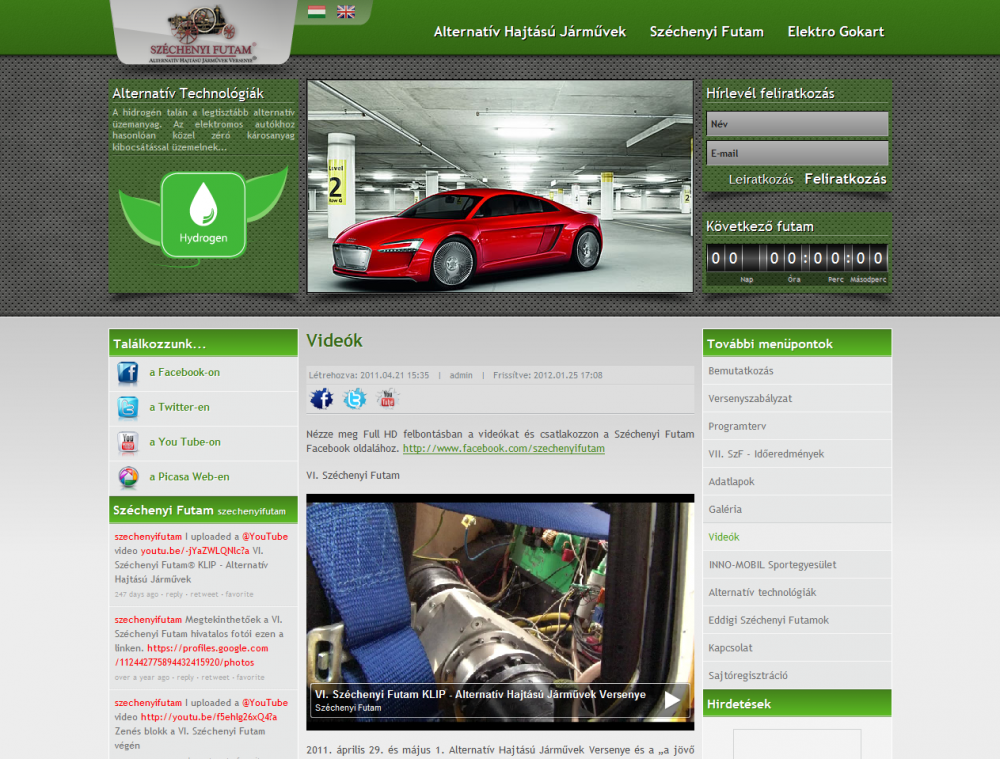Open YouTube icon in Találkozzunk sidebar
Viewport: 1000px width, 759px height.
[x=128, y=442]
